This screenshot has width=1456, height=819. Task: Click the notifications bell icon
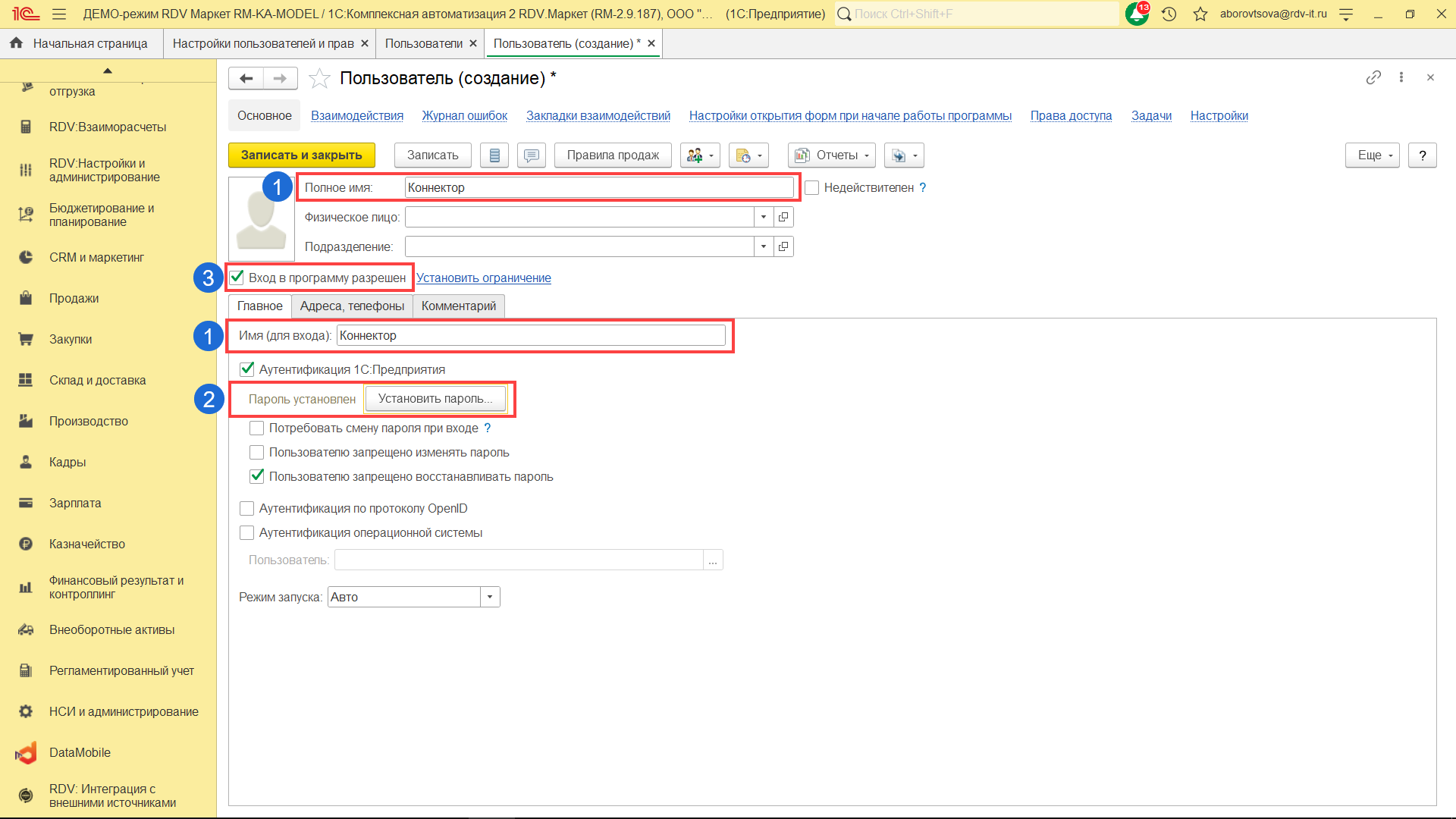pyautogui.click(x=1136, y=14)
